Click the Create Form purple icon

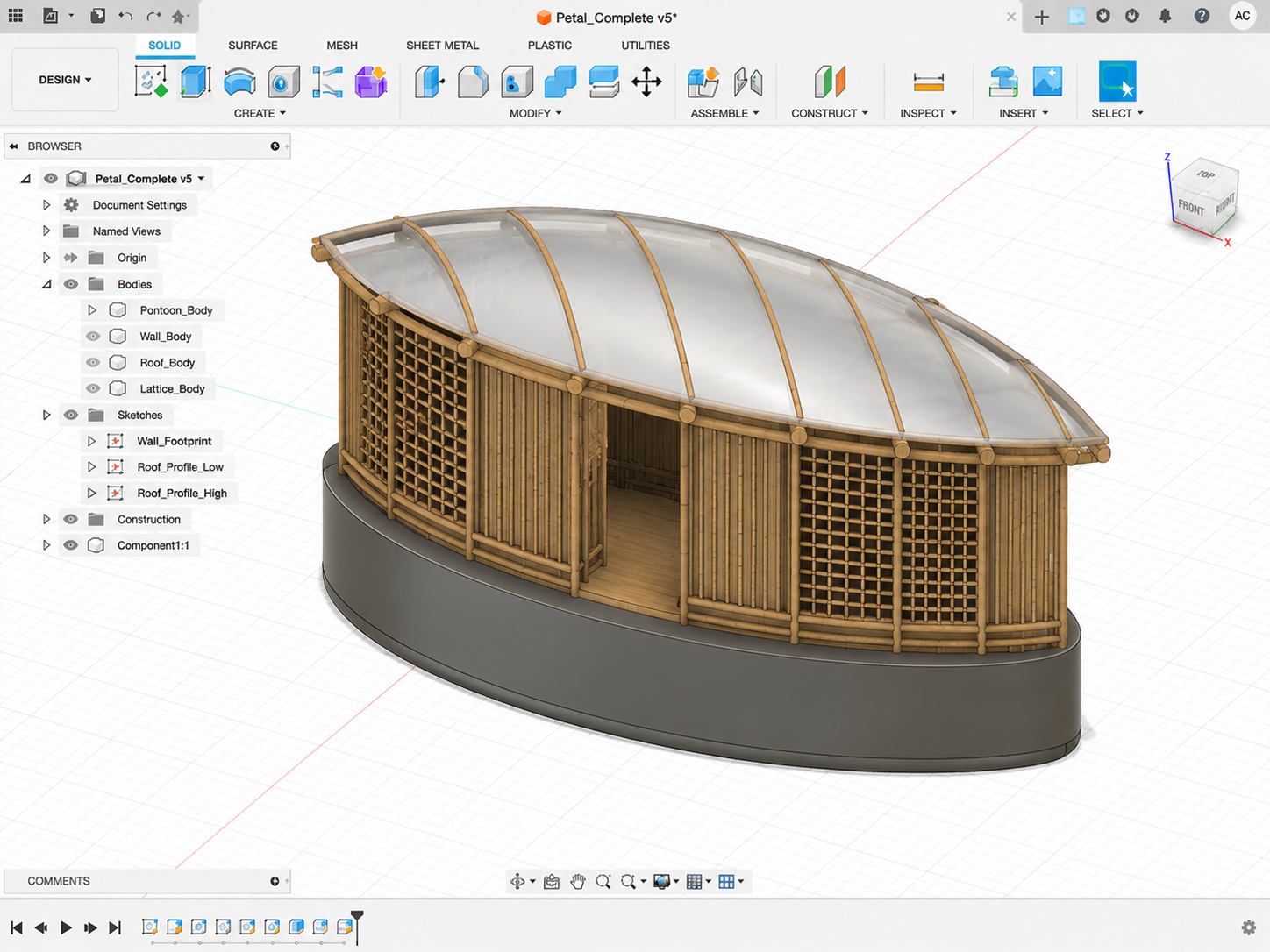(x=371, y=82)
